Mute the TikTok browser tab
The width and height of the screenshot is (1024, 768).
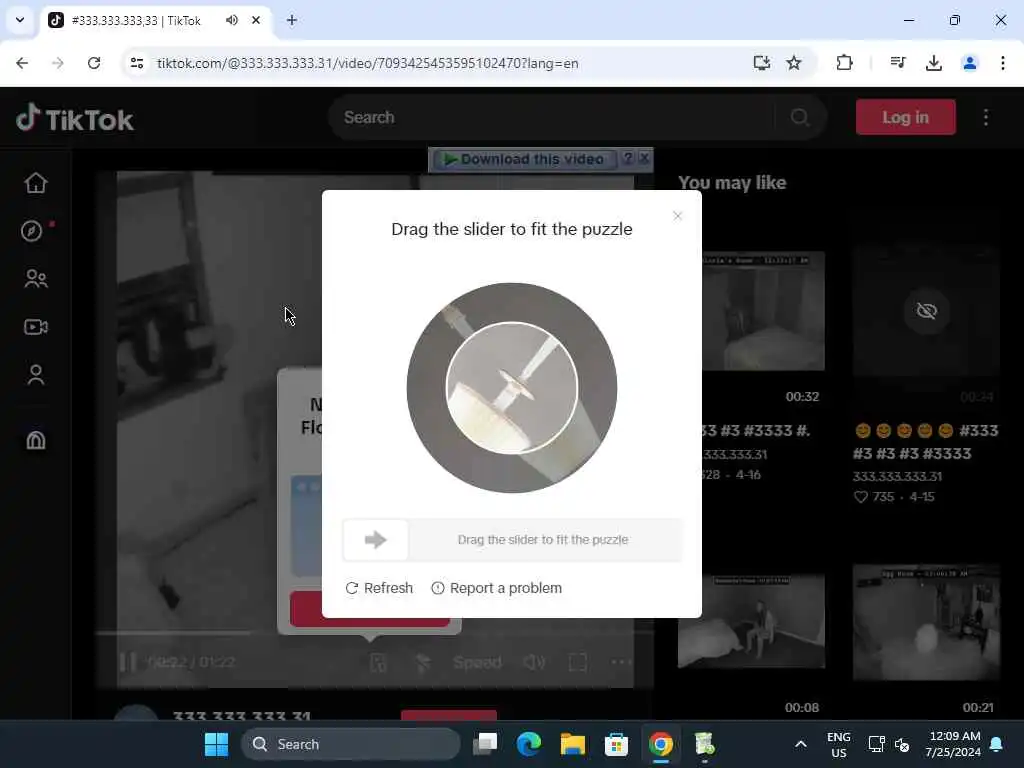coord(231,20)
